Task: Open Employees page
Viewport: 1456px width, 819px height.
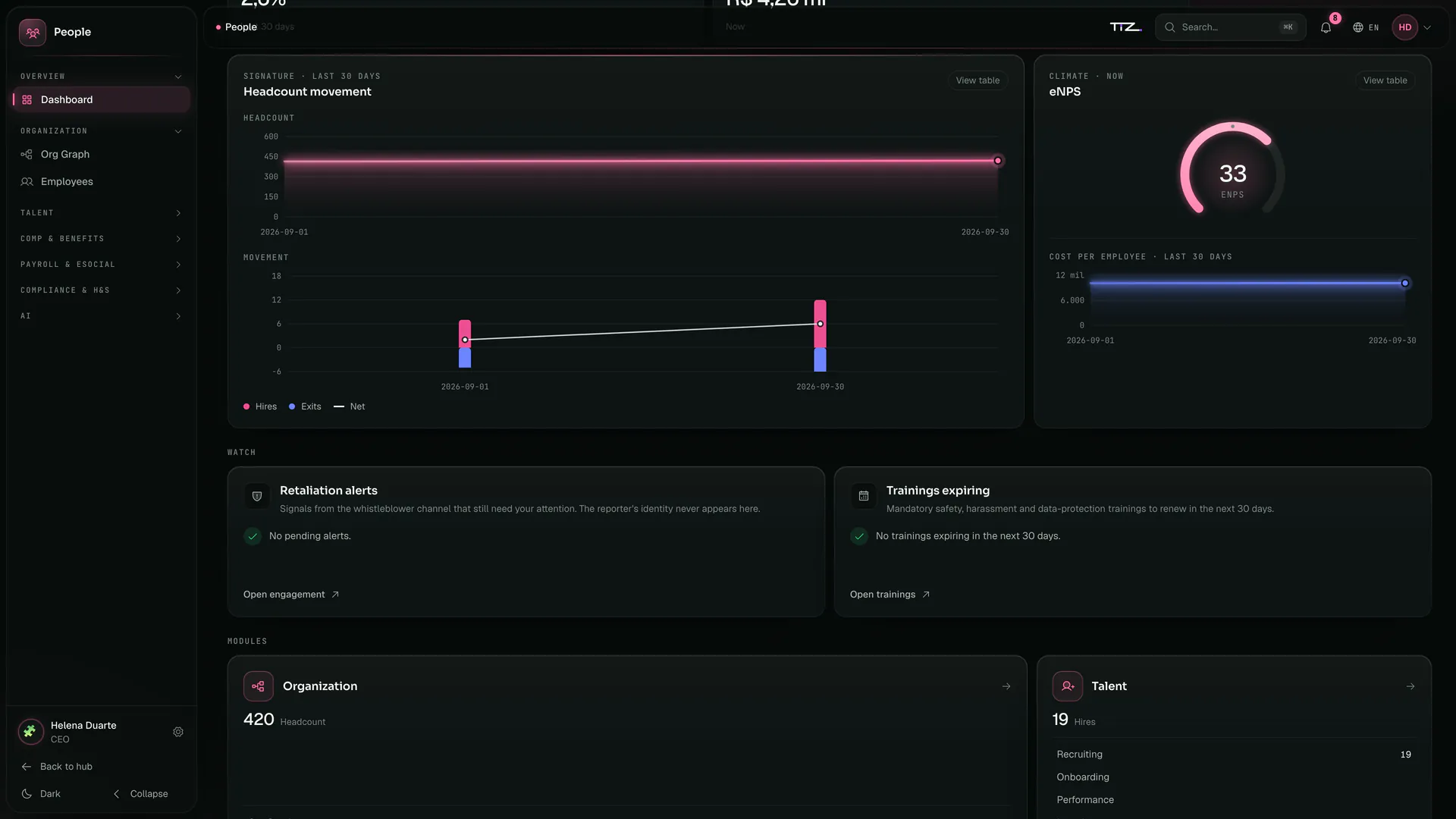Action: [101, 182]
